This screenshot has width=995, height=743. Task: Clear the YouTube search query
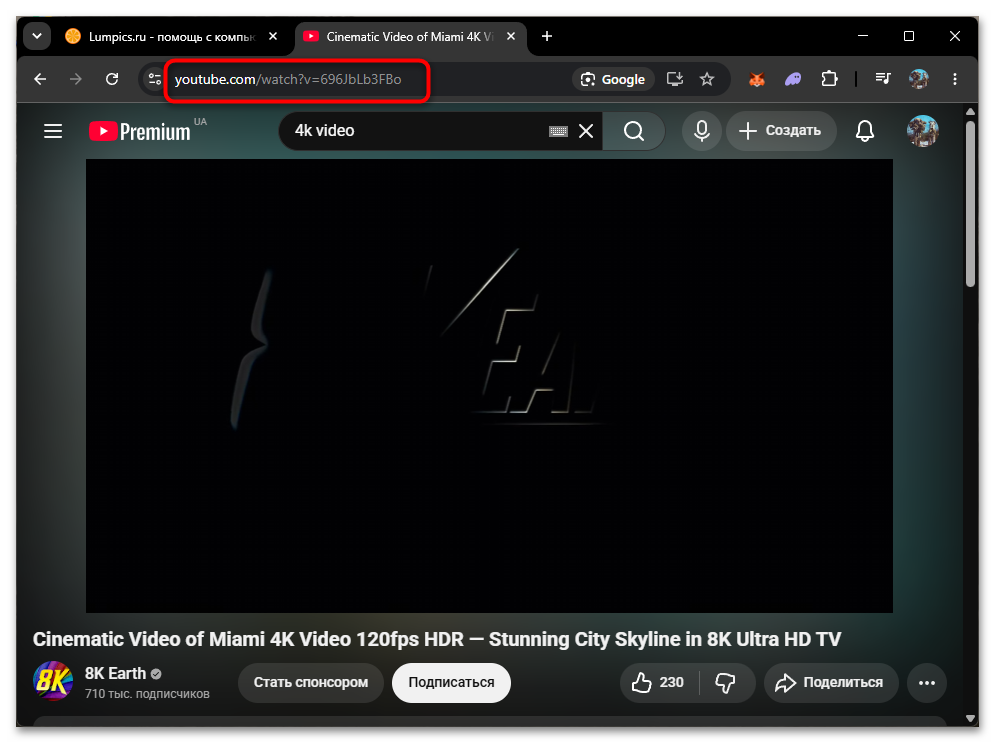pyautogui.click(x=586, y=131)
